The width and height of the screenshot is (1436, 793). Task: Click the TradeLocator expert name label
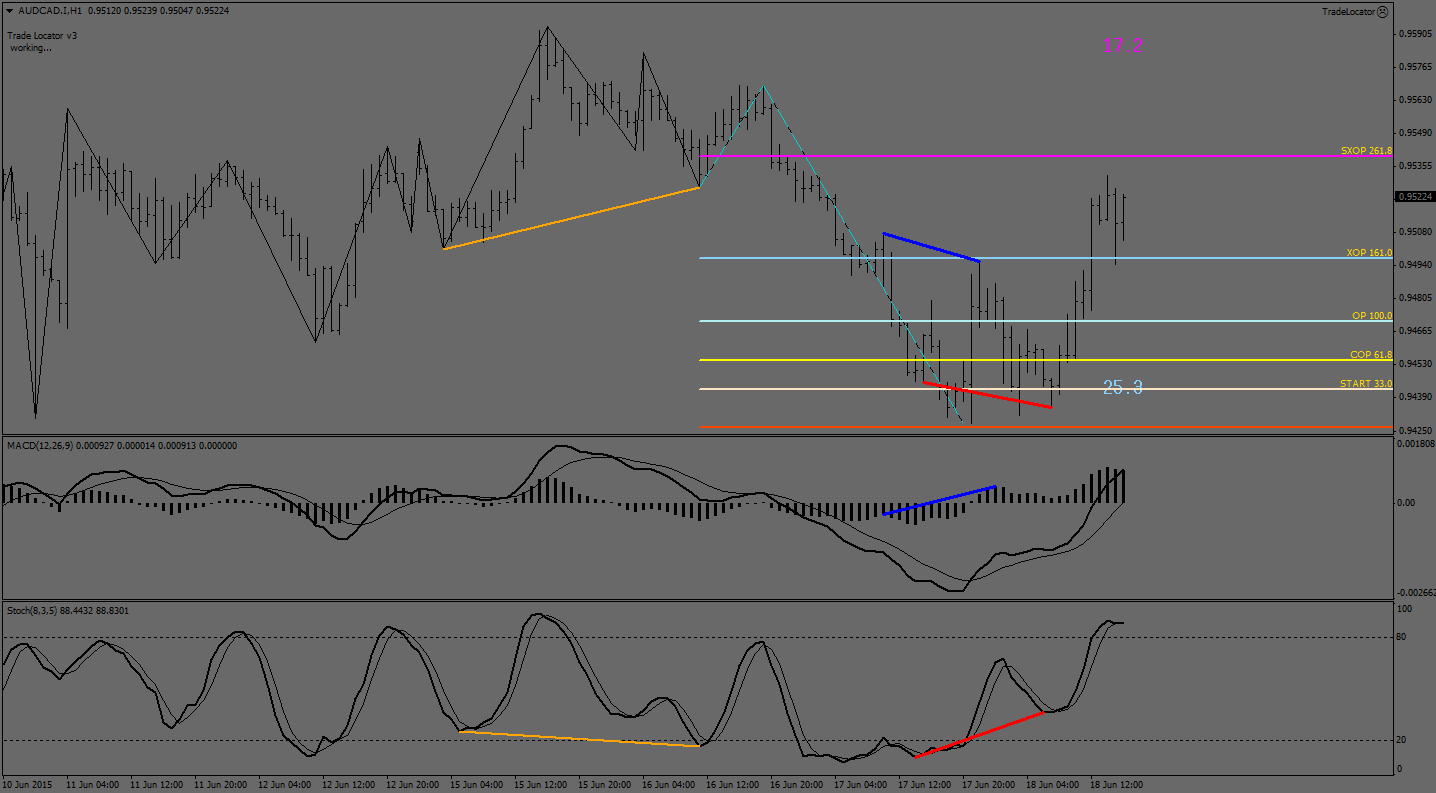coord(1347,12)
